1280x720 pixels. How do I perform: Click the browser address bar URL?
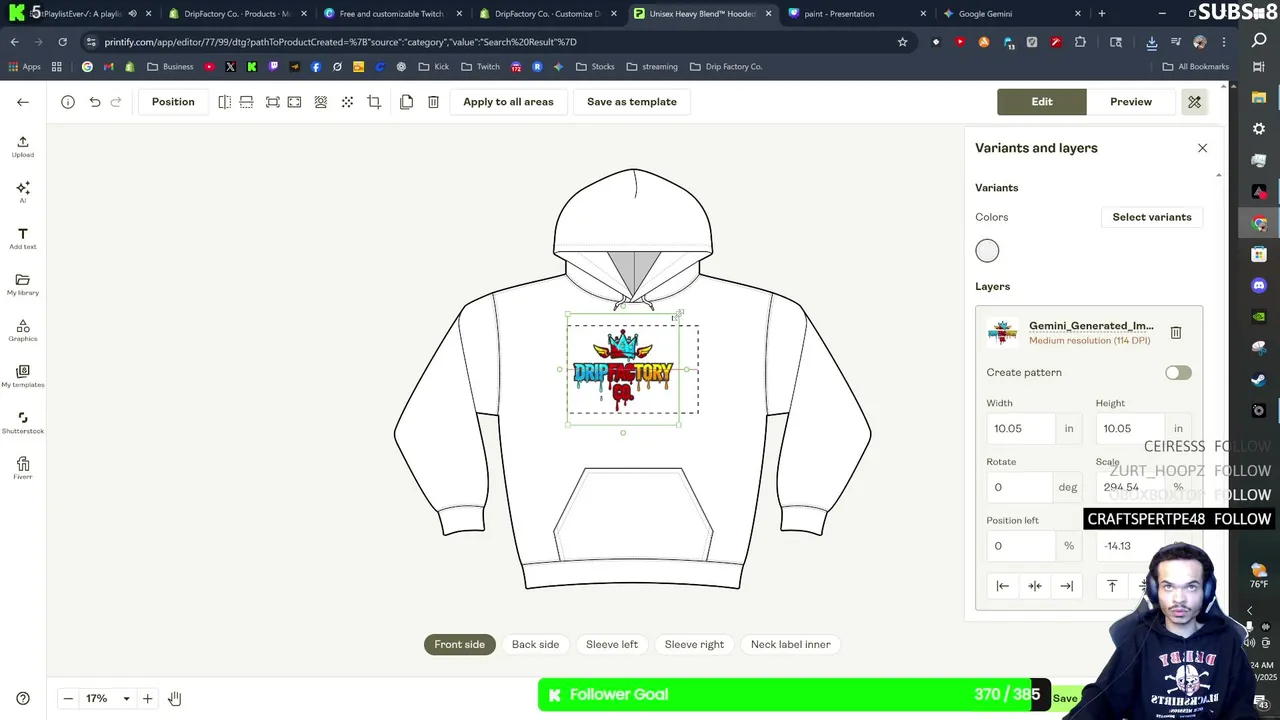pos(340,42)
